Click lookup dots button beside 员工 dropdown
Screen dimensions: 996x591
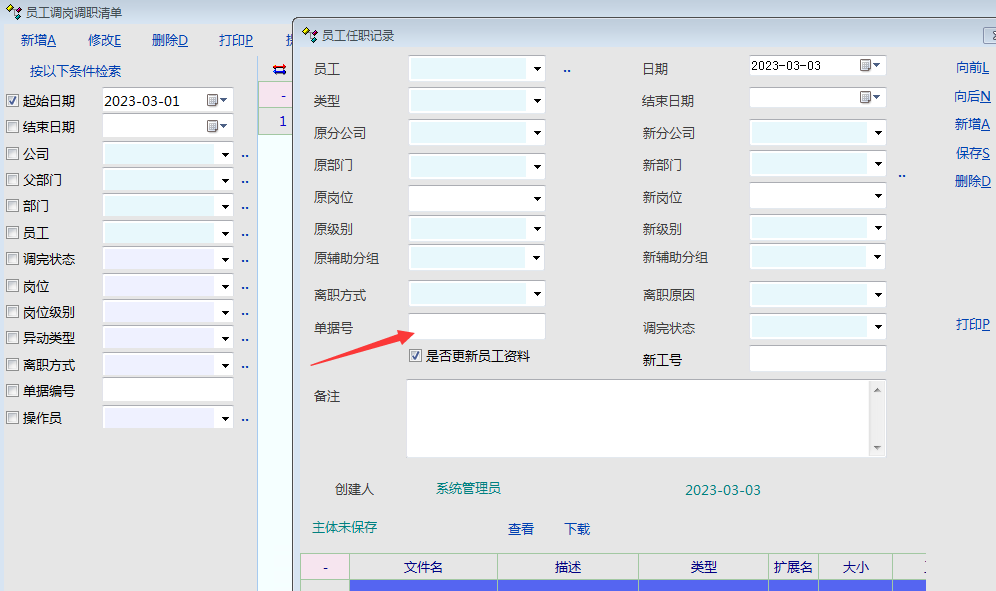point(566,70)
